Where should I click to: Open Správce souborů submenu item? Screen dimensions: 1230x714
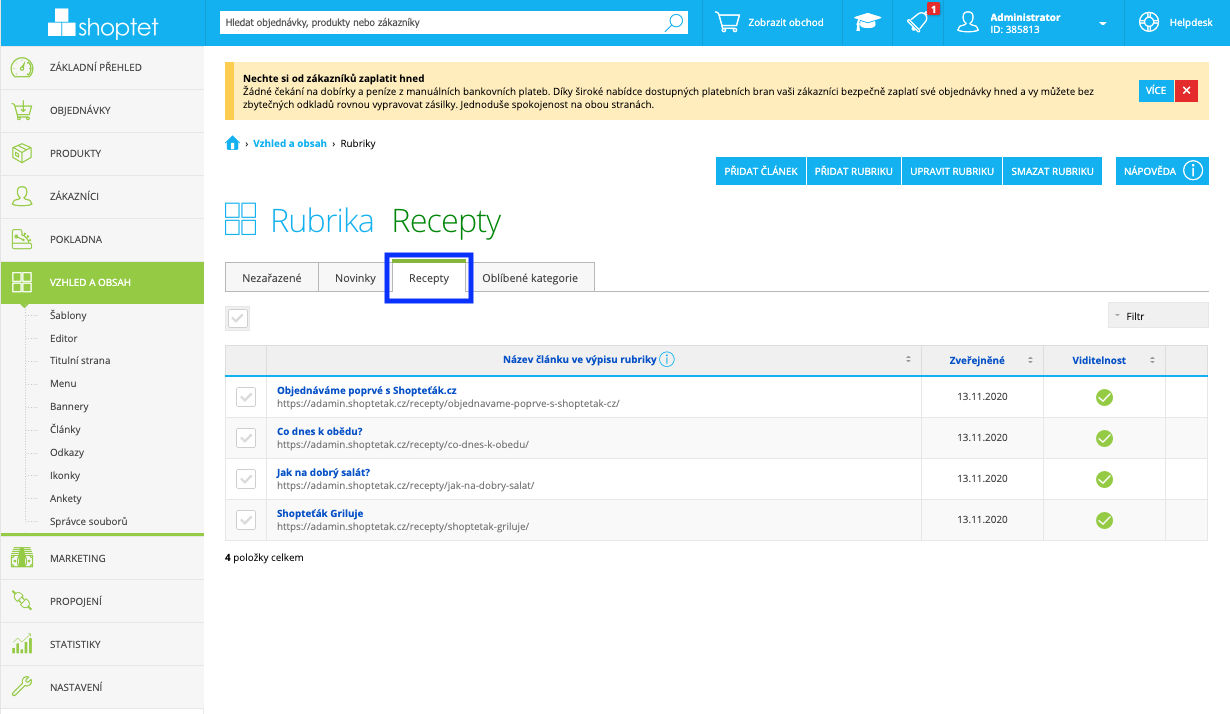click(89, 521)
